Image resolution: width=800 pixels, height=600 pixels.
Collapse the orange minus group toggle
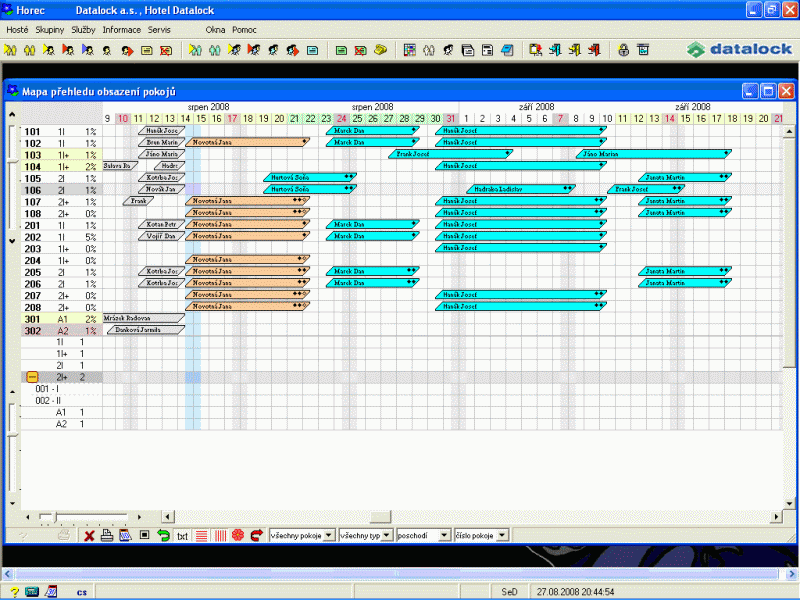[32, 377]
